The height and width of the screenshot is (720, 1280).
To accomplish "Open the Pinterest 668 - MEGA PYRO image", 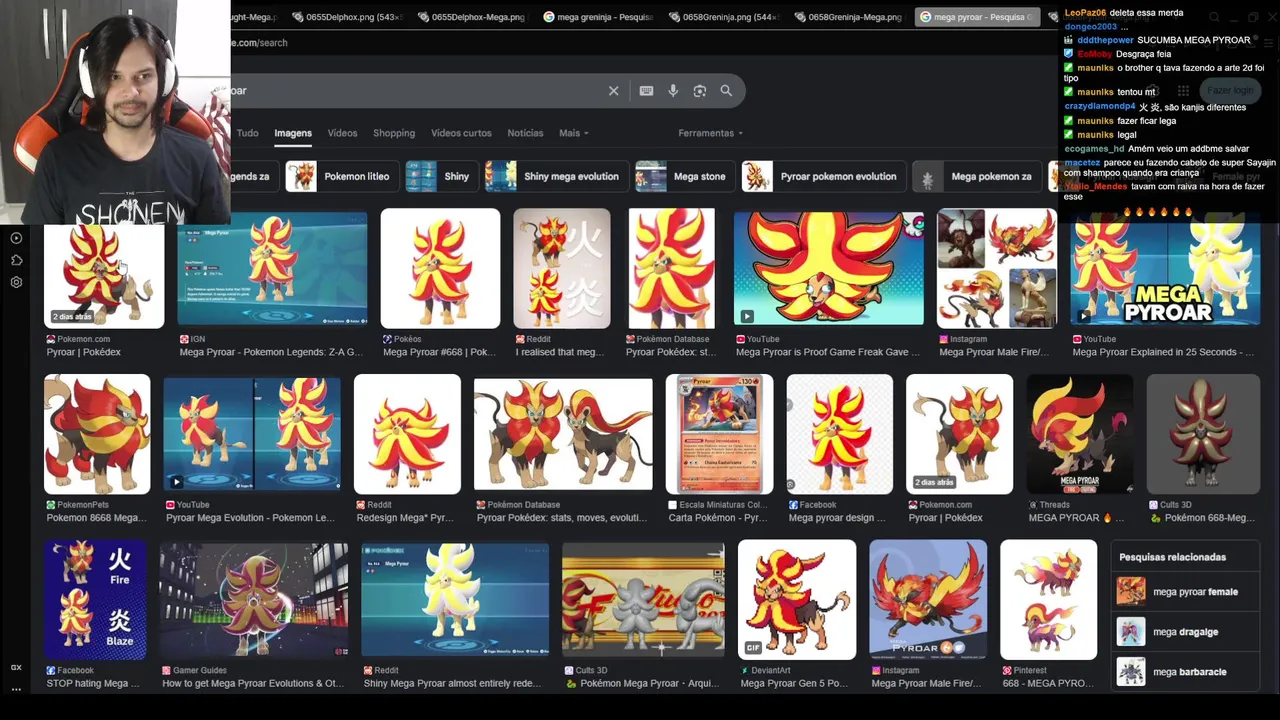I will [x=1048, y=600].
